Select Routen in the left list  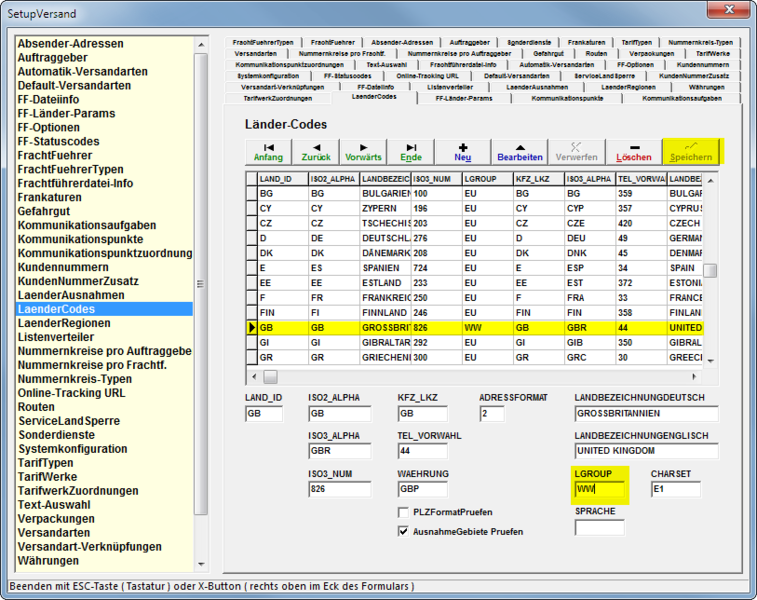(x=37, y=408)
